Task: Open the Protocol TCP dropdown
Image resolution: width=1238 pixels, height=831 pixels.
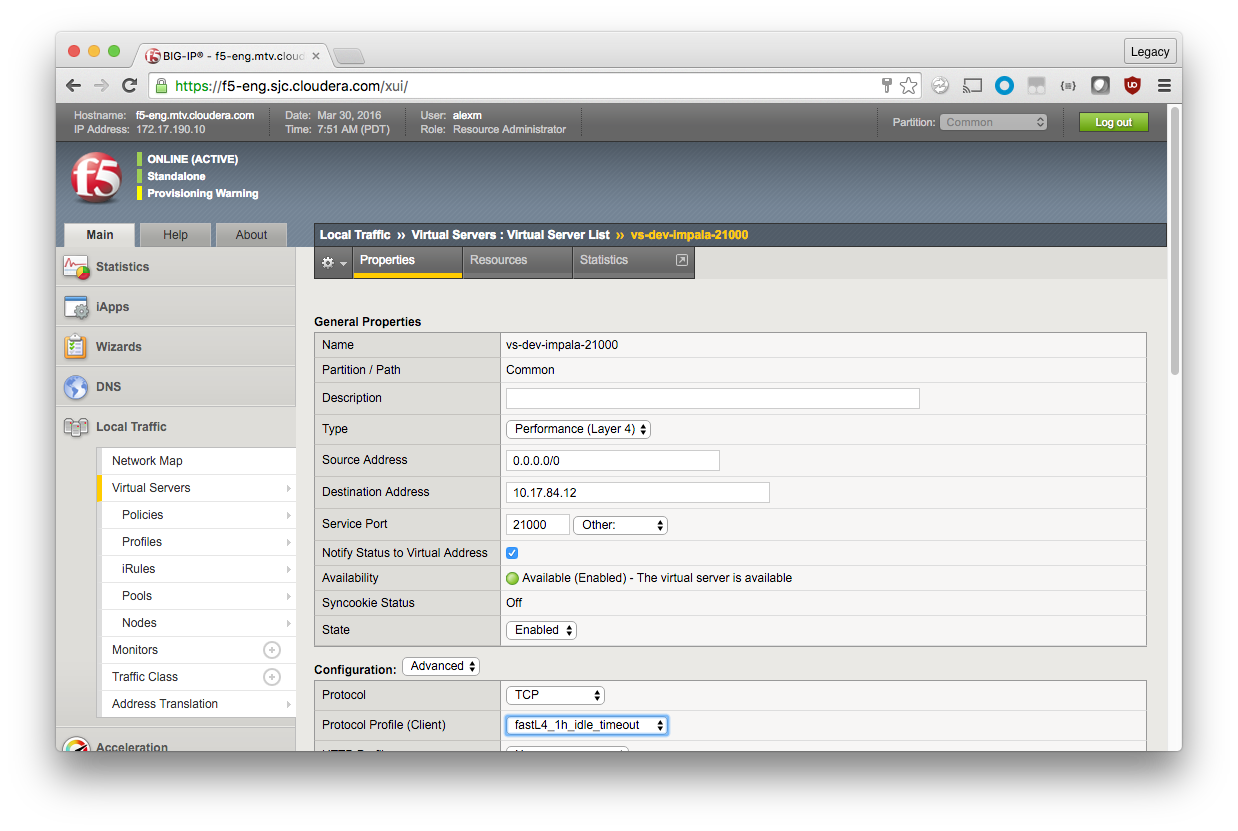Action: coord(556,695)
